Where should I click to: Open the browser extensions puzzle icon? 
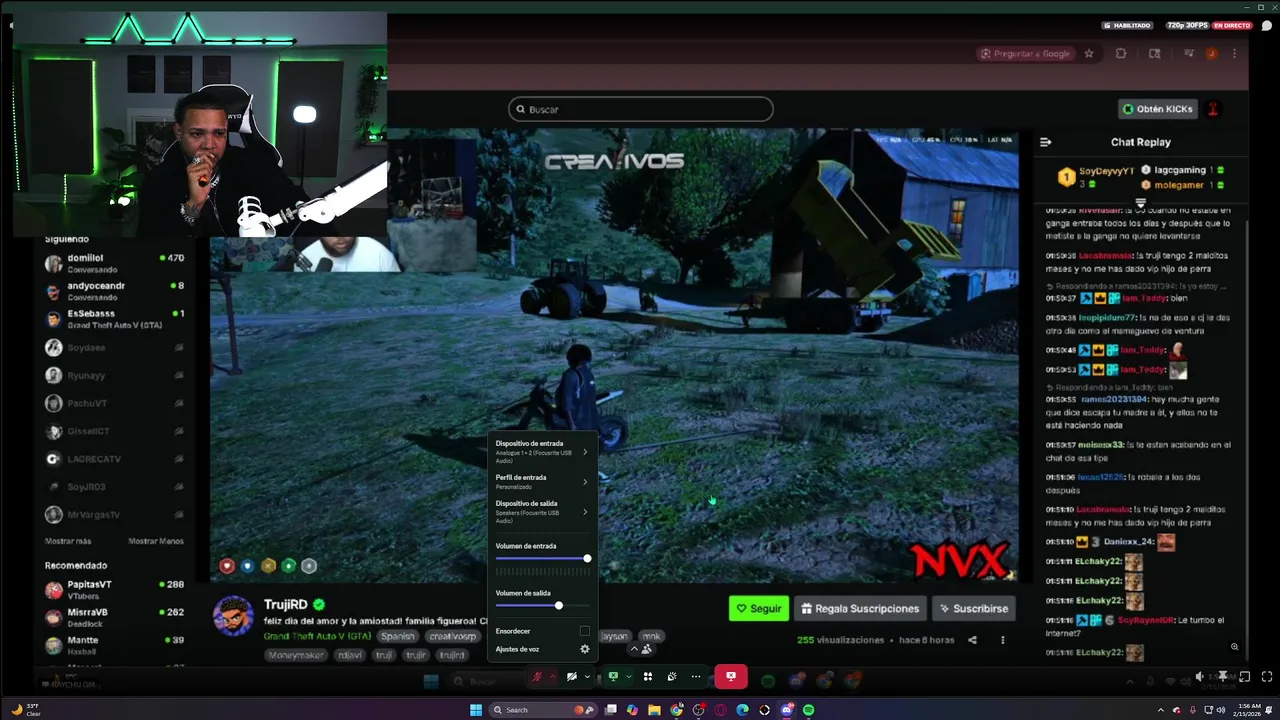pyautogui.click(x=1121, y=54)
